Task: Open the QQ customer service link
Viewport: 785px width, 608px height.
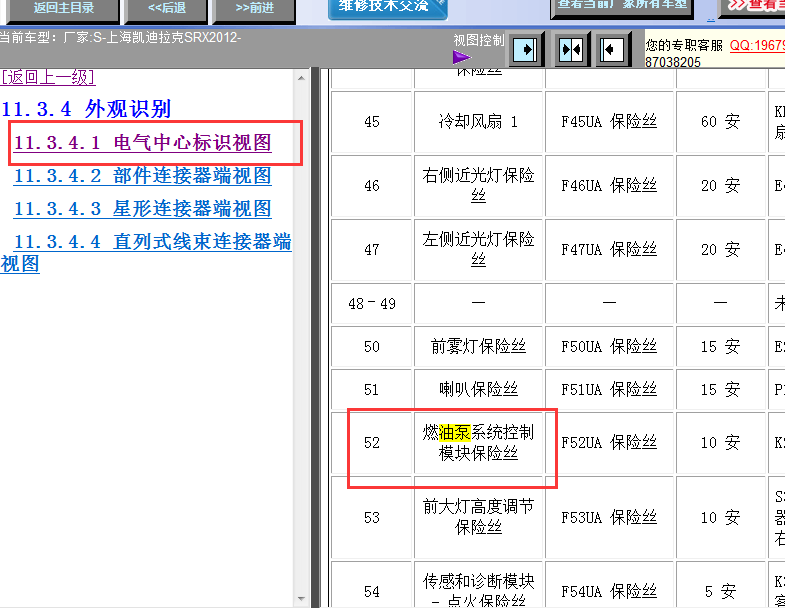Action: pyautogui.click(x=757, y=46)
